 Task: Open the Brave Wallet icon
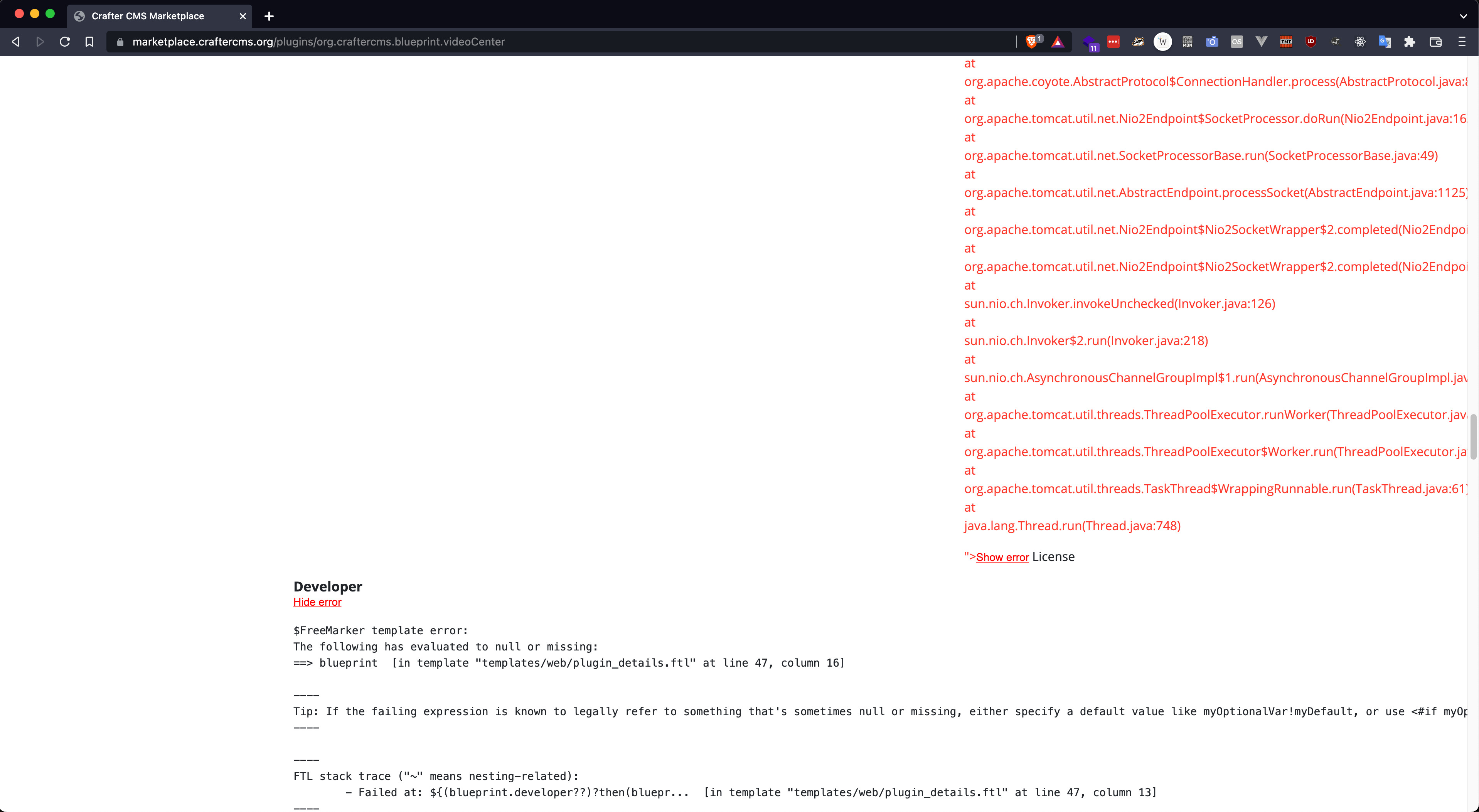click(1435, 41)
